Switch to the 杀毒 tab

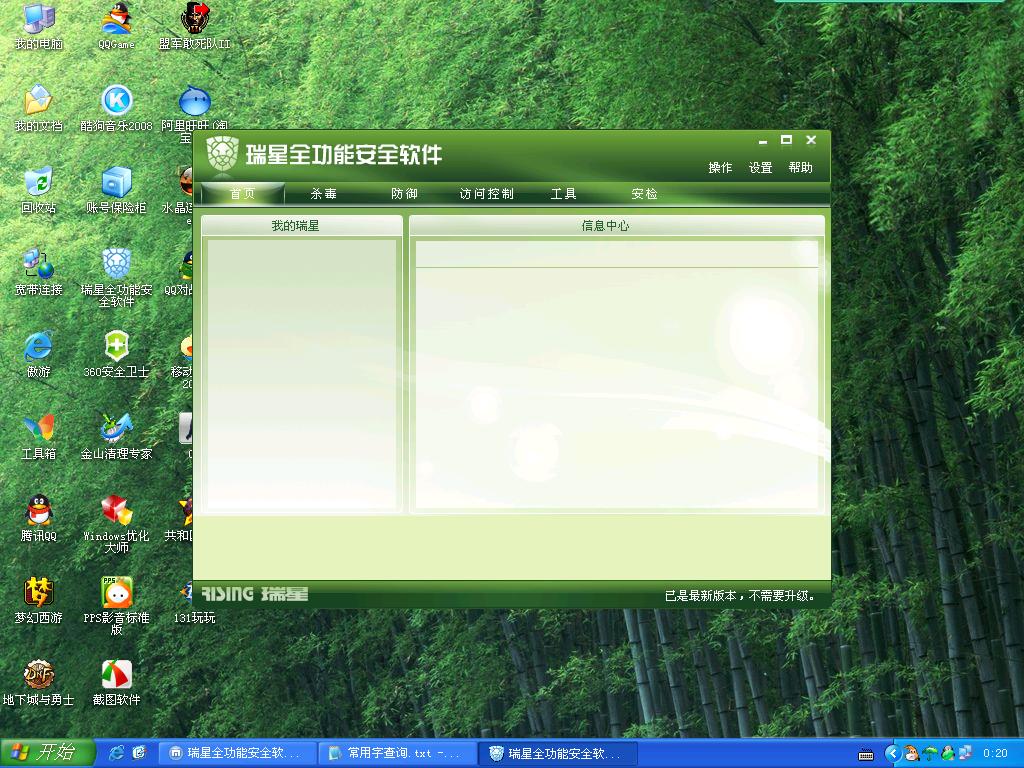coord(323,194)
